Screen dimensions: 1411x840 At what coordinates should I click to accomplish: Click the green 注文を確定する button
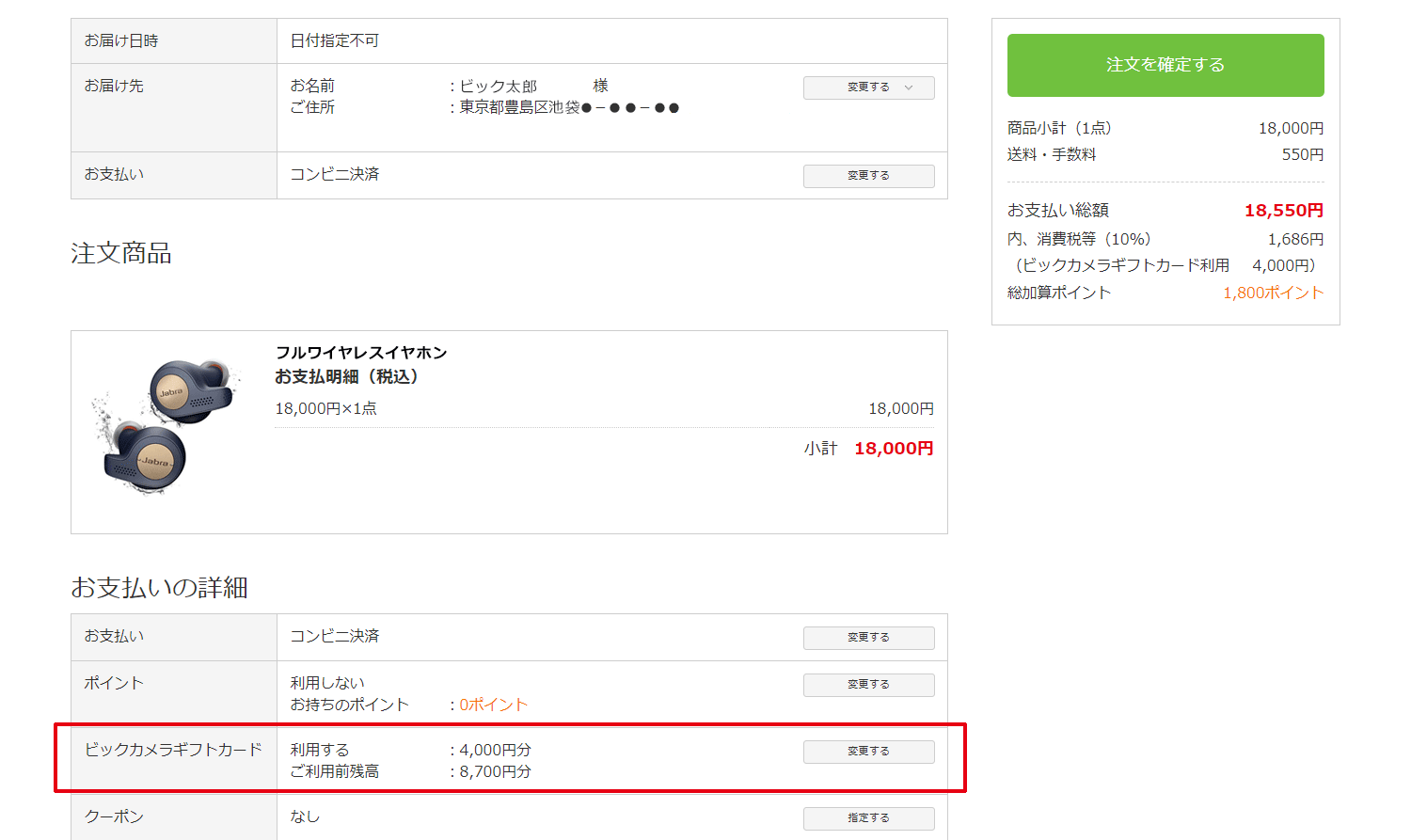[1165, 65]
